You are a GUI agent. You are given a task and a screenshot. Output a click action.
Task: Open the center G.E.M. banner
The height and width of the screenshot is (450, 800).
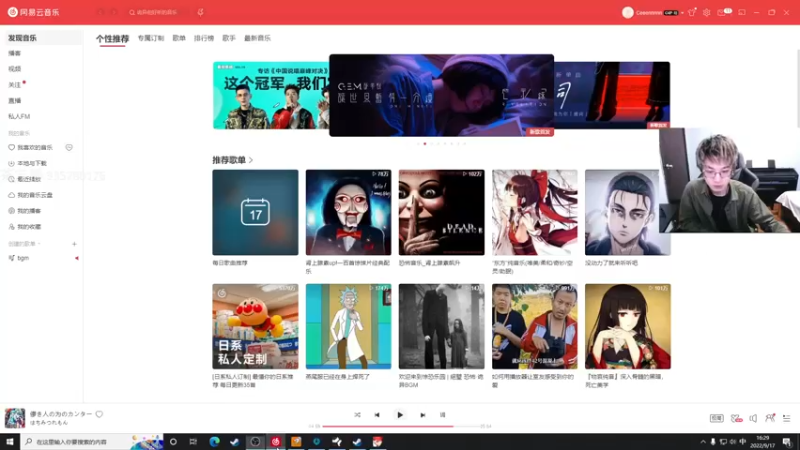pyautogui.click(x=441, y=95)
